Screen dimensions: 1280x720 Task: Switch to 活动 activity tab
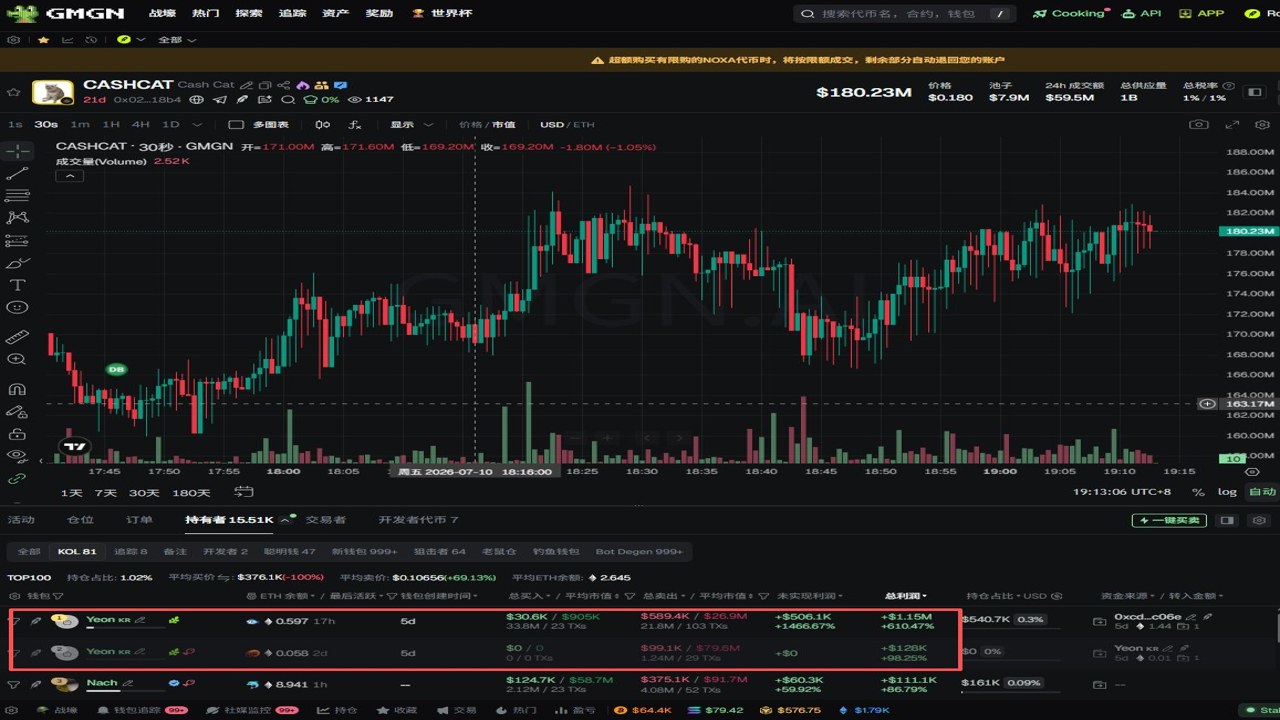pos(21,520)
